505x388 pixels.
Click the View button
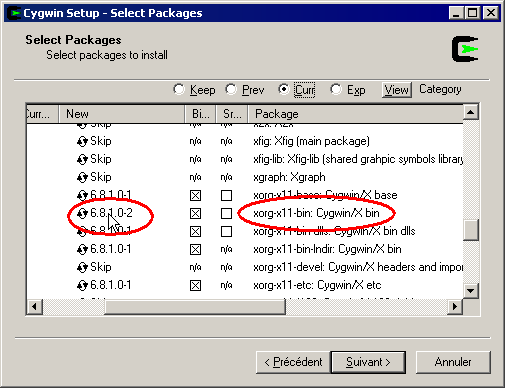pyautogui.click(x=397, y=90)
